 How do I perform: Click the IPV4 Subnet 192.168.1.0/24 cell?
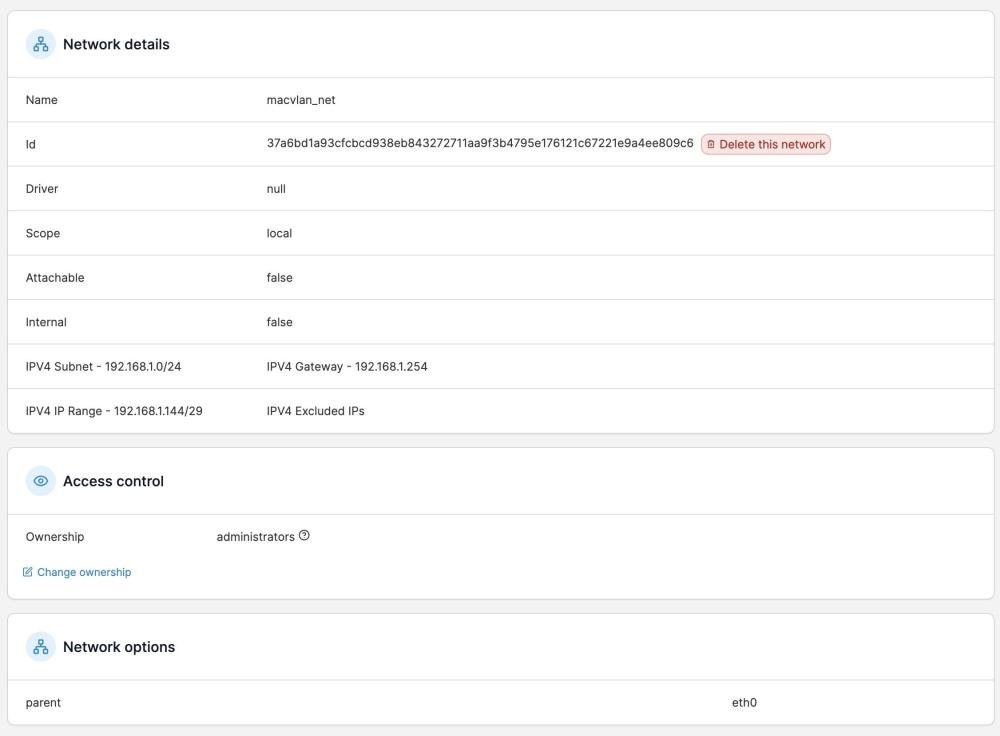tap(104, 367)
